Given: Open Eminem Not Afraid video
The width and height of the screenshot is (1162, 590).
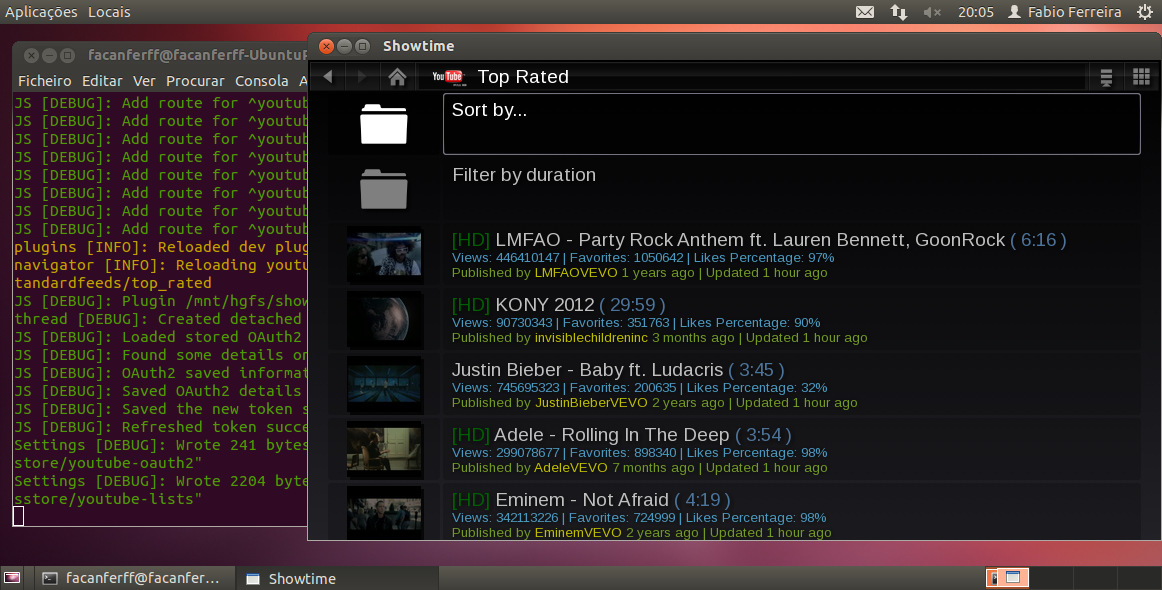Looking at the screenshot, I should [x=791, y=513].
